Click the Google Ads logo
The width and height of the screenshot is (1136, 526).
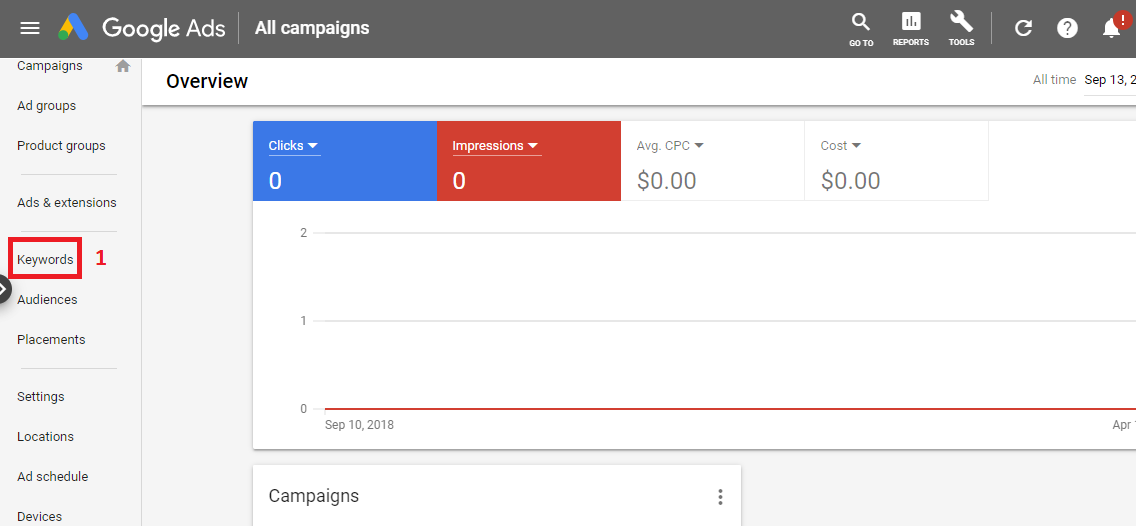pyautogui.click(x=141, y=28)
